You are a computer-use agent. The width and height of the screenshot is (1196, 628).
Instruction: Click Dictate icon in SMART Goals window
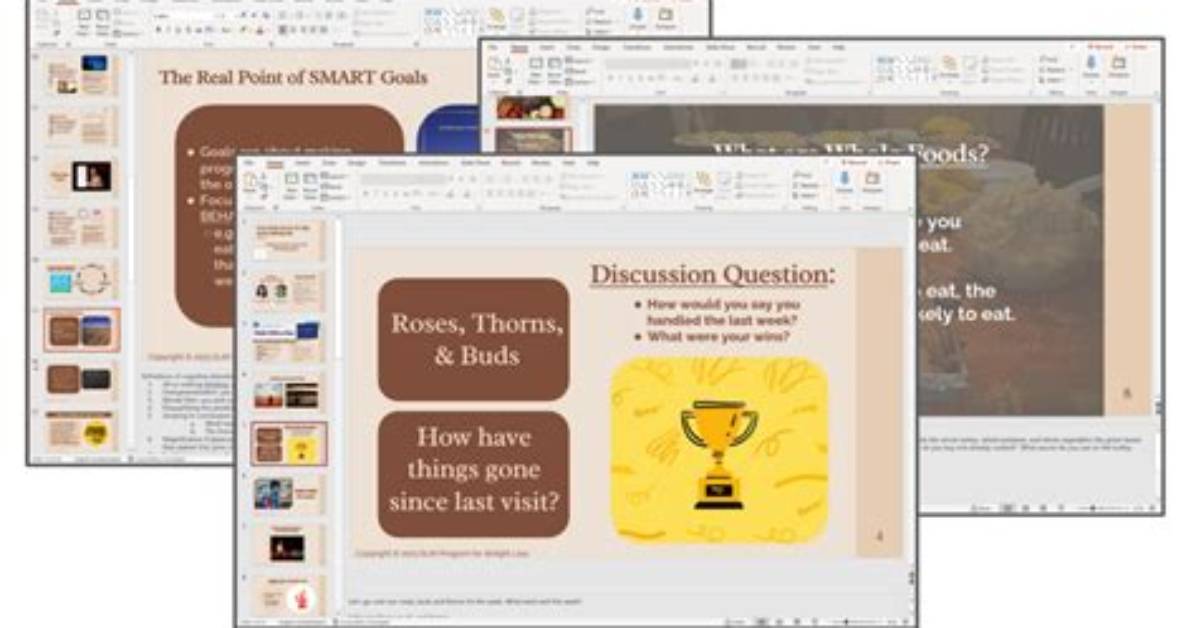coord(638,17)
